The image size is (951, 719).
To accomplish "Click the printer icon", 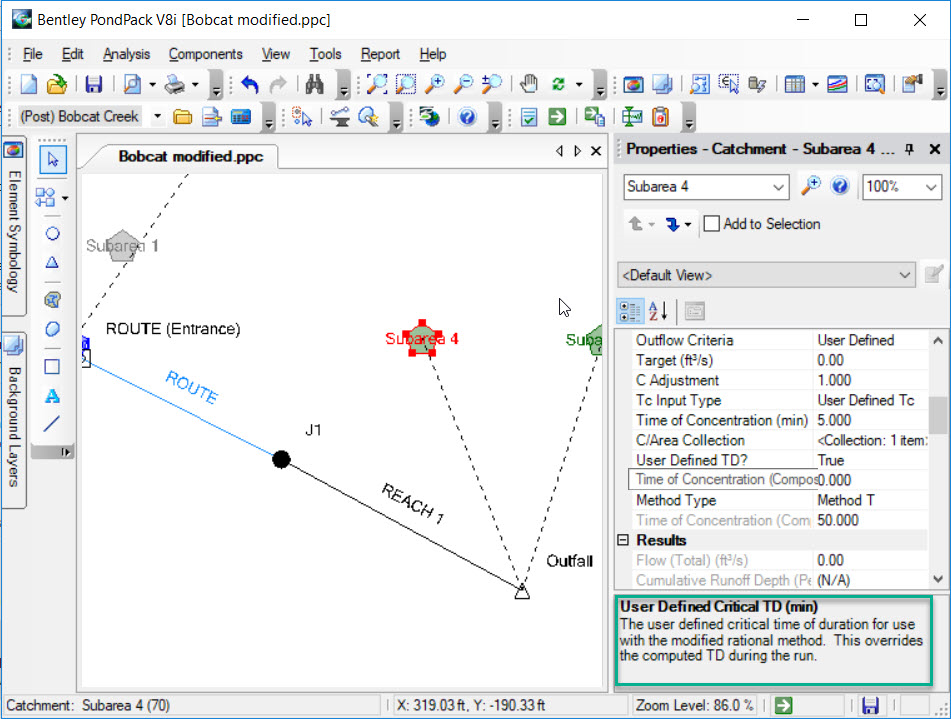I will coord(175,84).
